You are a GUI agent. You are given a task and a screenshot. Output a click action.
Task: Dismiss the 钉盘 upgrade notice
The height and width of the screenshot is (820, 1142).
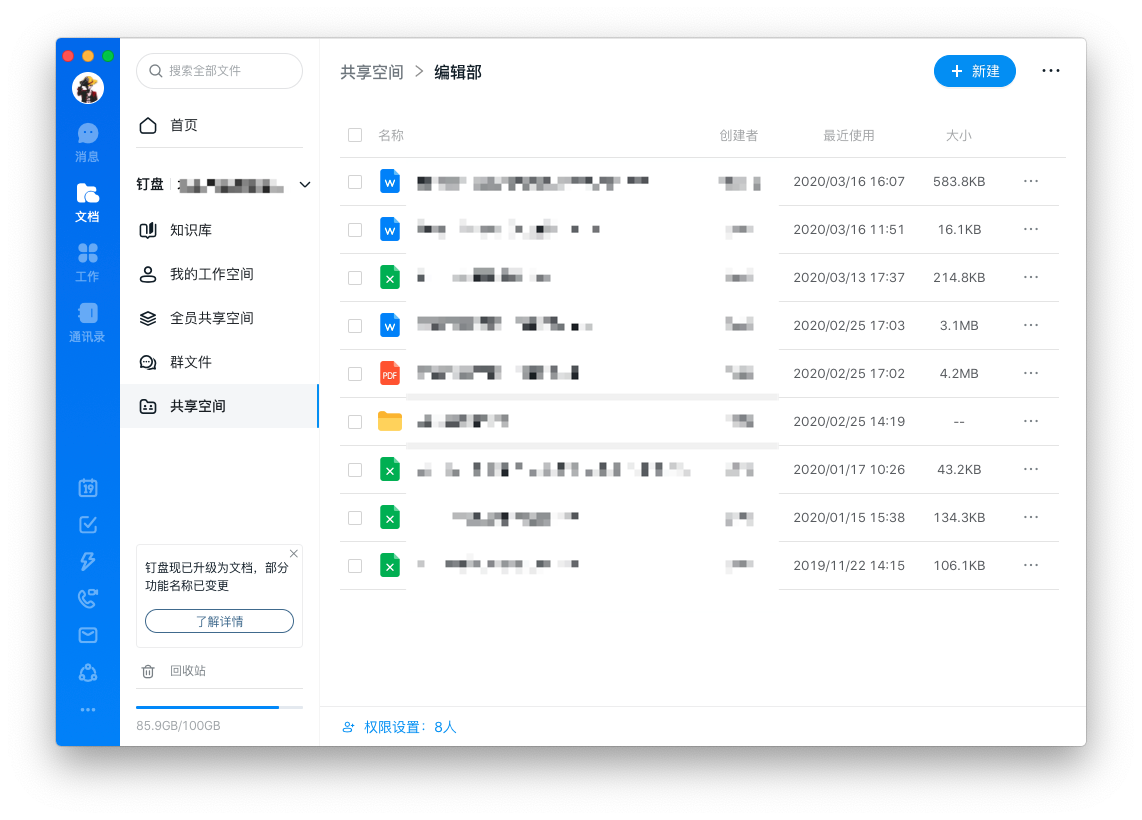(x=294, y=553)
